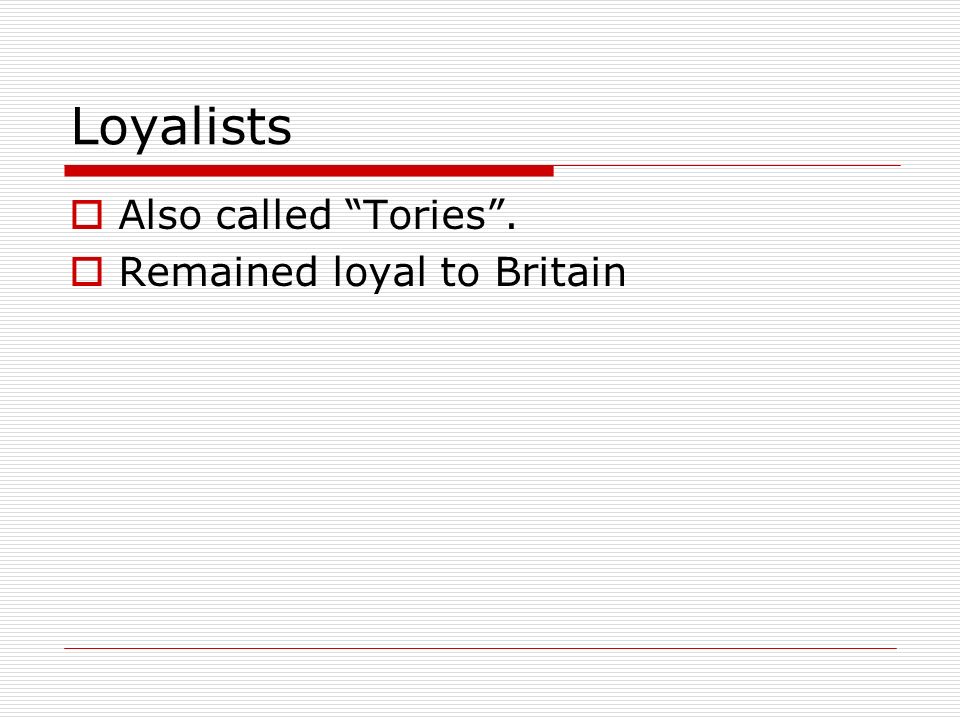Viewport: 960px width, 720px height.
Task: Click the thin red footer line
Action: 481,648
